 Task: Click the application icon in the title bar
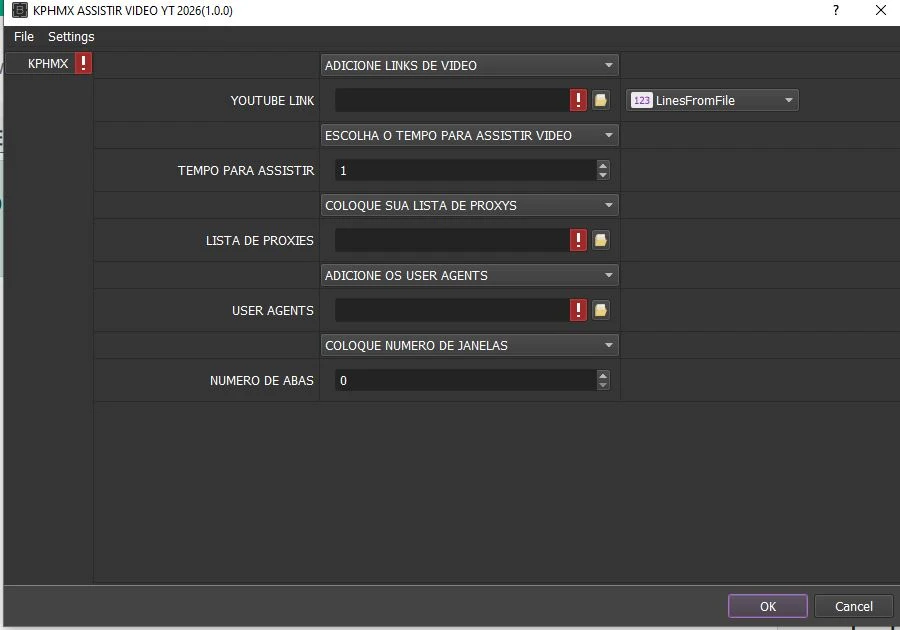(x=19, y=10)
